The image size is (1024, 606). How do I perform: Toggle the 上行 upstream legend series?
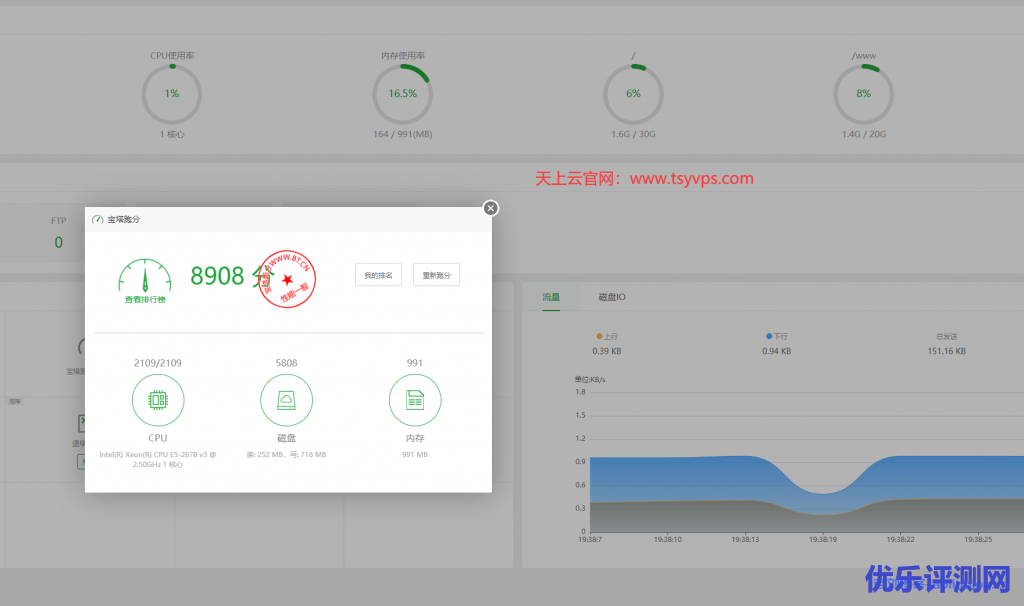pos(607,337)
